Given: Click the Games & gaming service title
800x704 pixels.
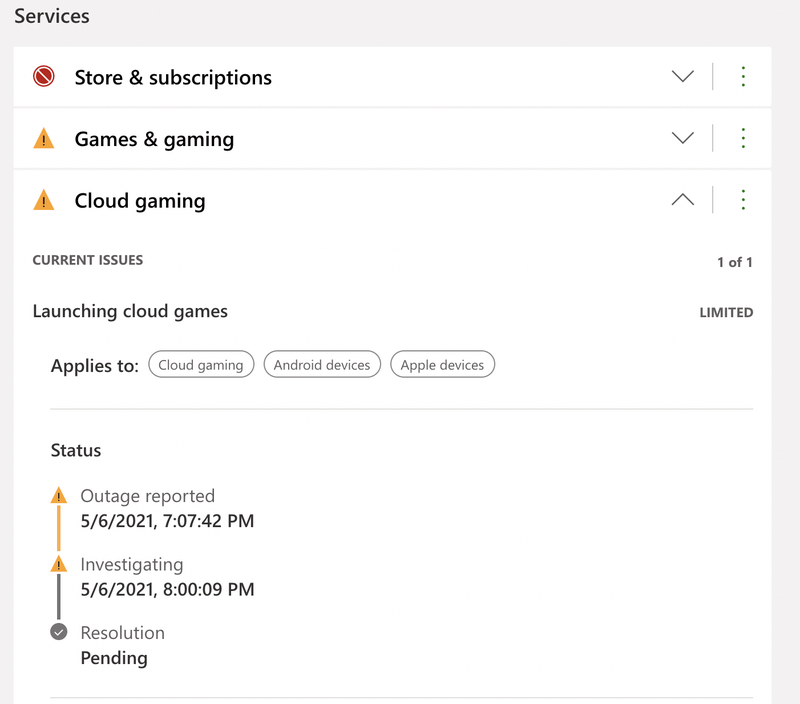Looking at the screenshot, I should 154,139.
